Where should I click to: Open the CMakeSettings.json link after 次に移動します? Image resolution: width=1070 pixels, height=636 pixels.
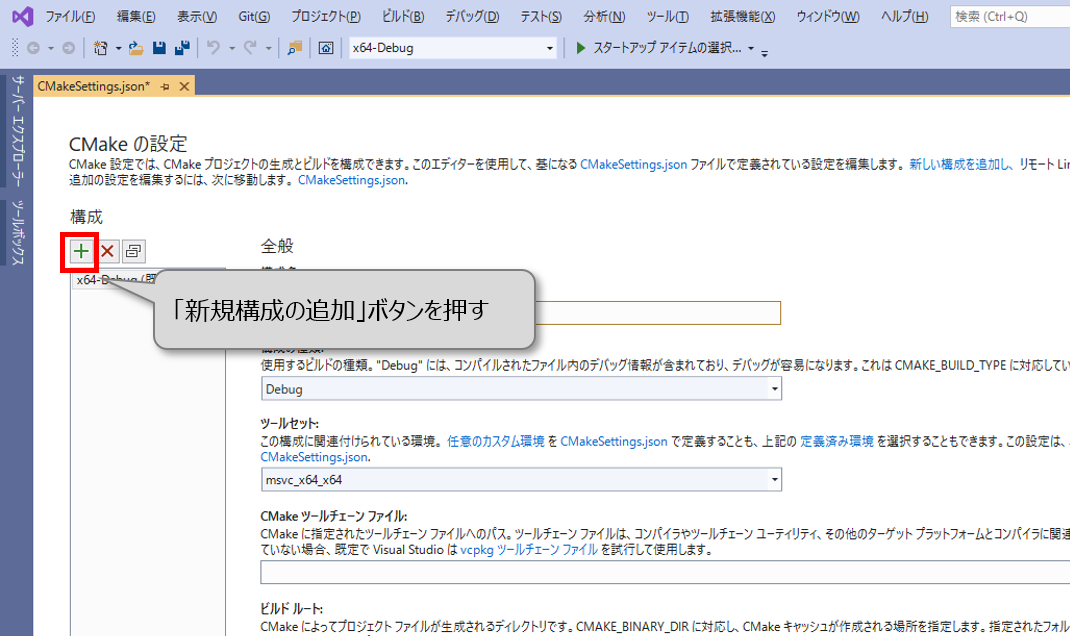351,180
